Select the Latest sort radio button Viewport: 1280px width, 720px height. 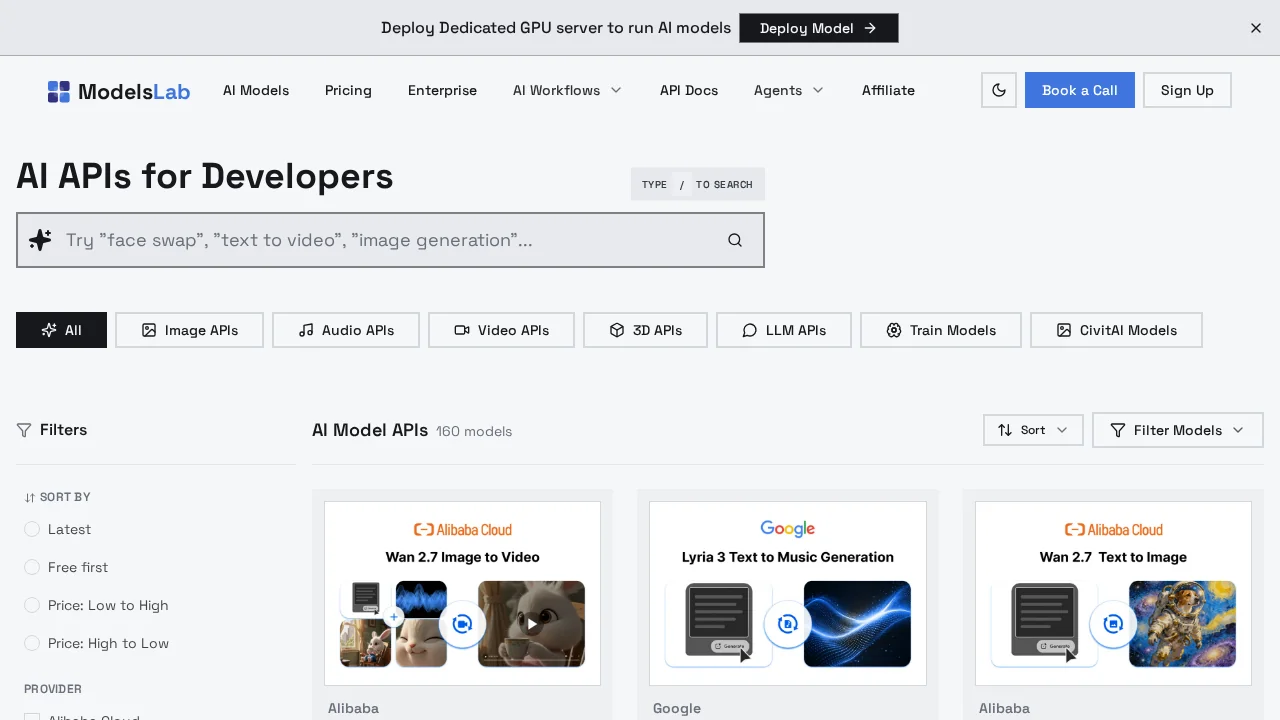32,529
